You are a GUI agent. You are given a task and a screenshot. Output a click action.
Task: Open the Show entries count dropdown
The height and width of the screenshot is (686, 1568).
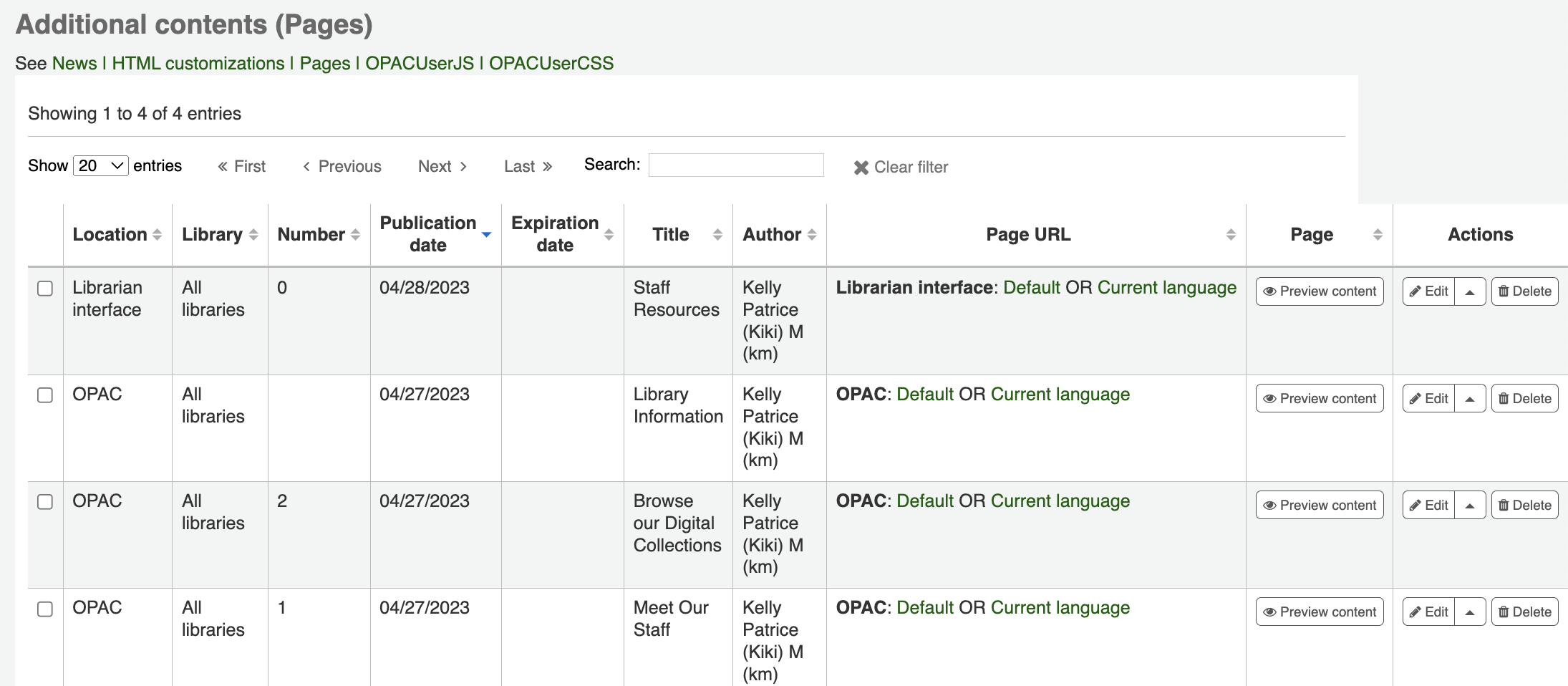tap(100, 166)
